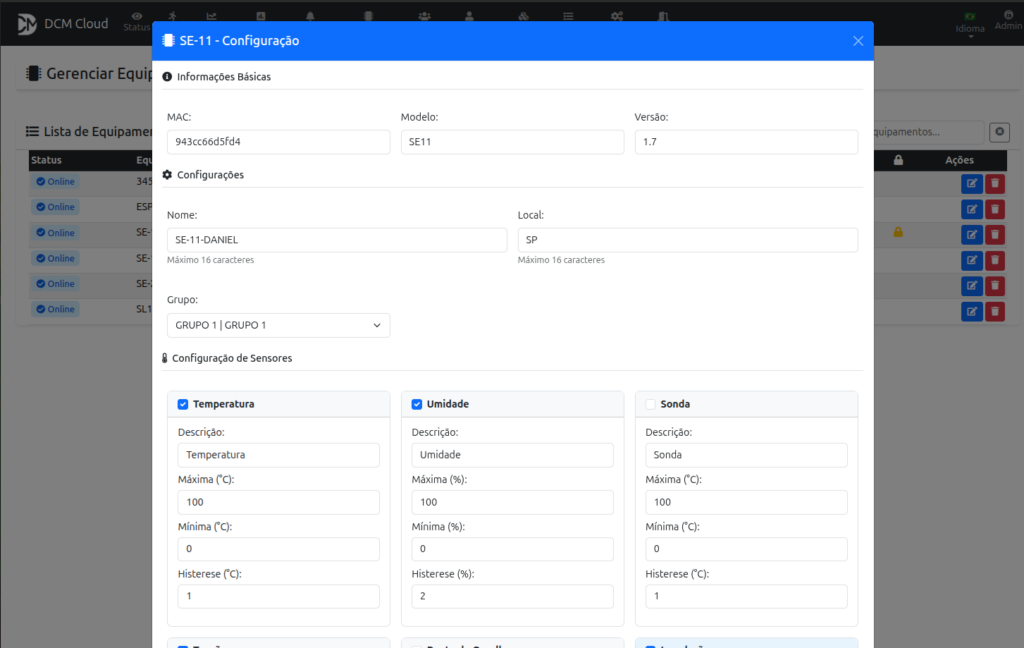Disable the Umidade sensor checkbox
1024x648 pixels.
pyautogui.click(x=417, y=404)
